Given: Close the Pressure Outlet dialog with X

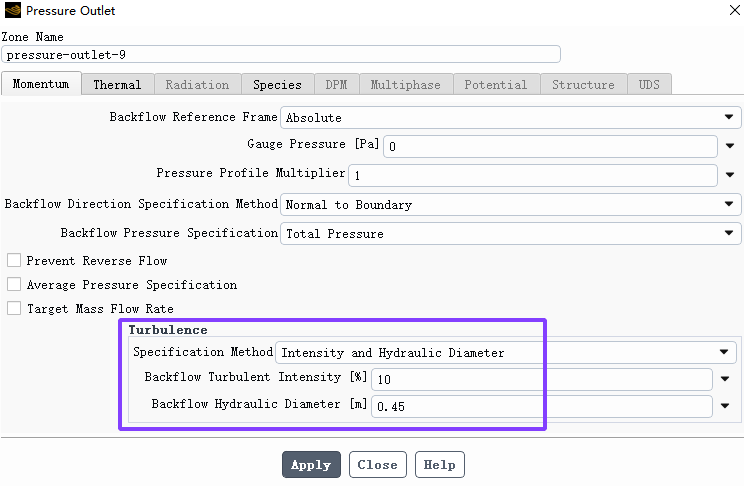Looking at the screenshot, I should coord(735,10).
